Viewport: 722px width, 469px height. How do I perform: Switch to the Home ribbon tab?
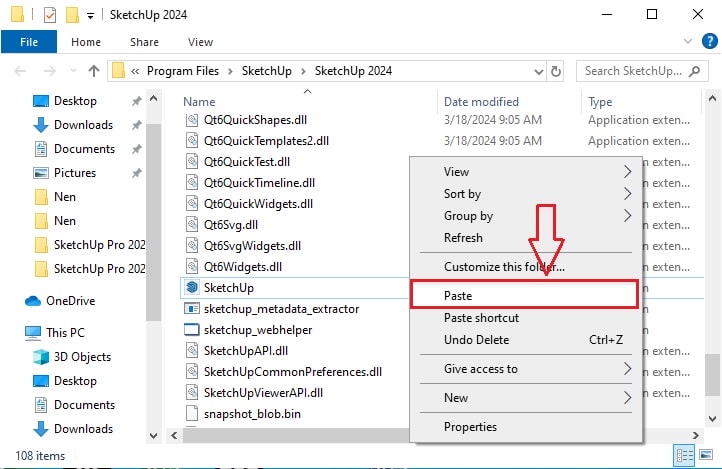coord(86,42)
